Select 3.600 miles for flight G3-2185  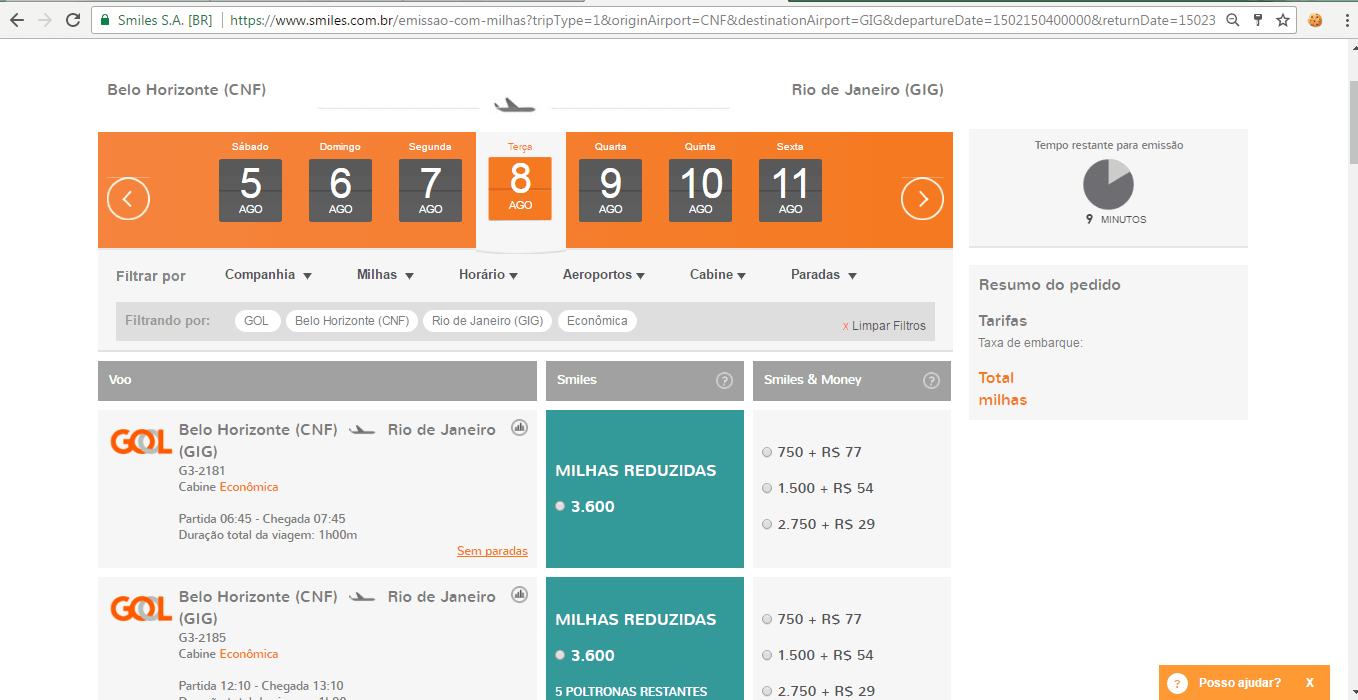click(560, 655)
